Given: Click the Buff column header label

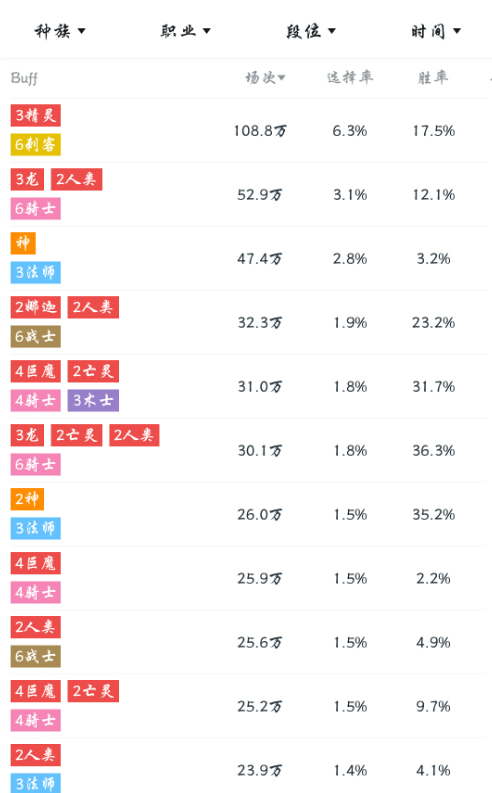Looking at the screenshot, I should click(x=24, y=78).
